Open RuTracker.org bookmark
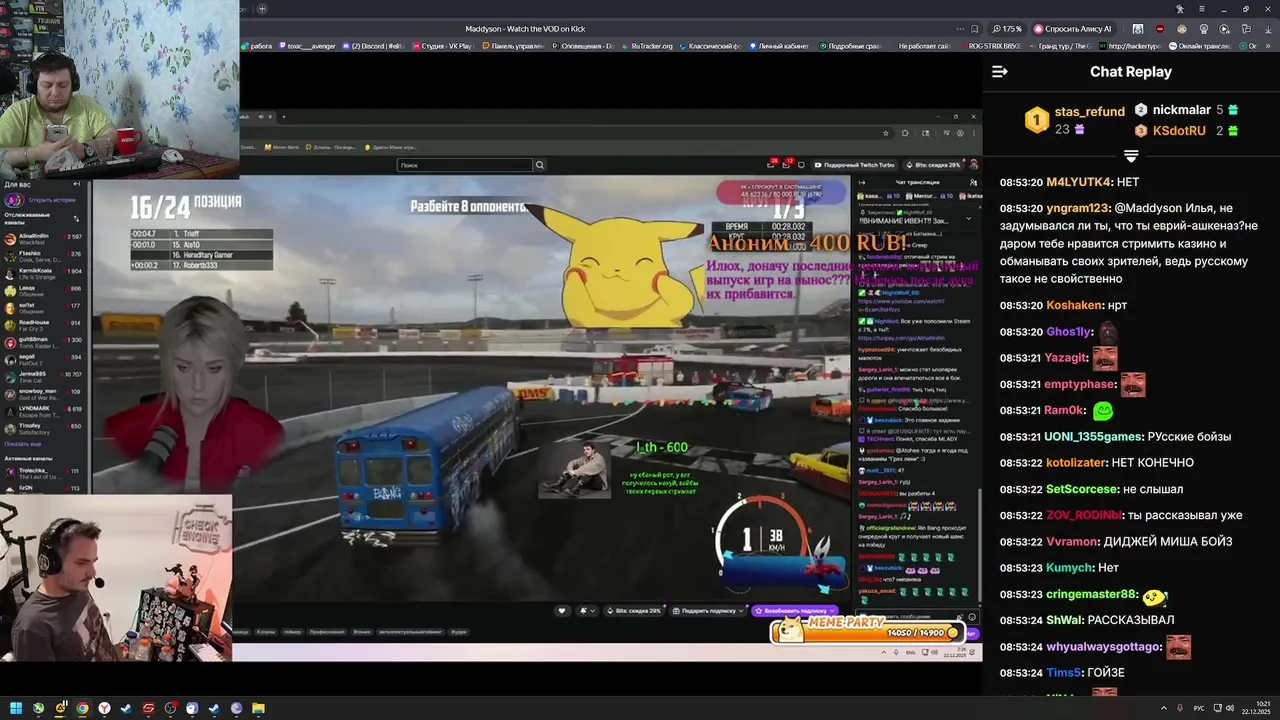1280x720 pixels. 647,46
